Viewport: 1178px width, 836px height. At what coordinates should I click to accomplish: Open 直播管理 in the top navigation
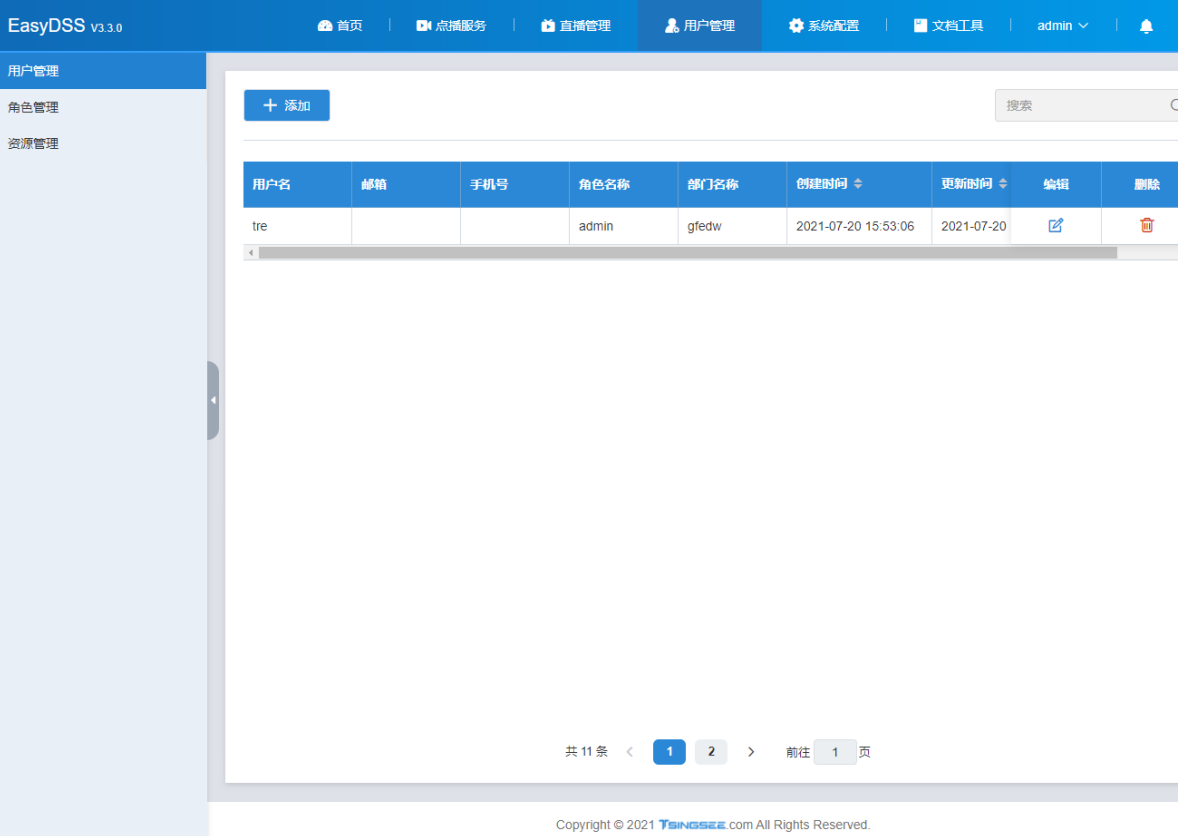click(x=575, y=26)
